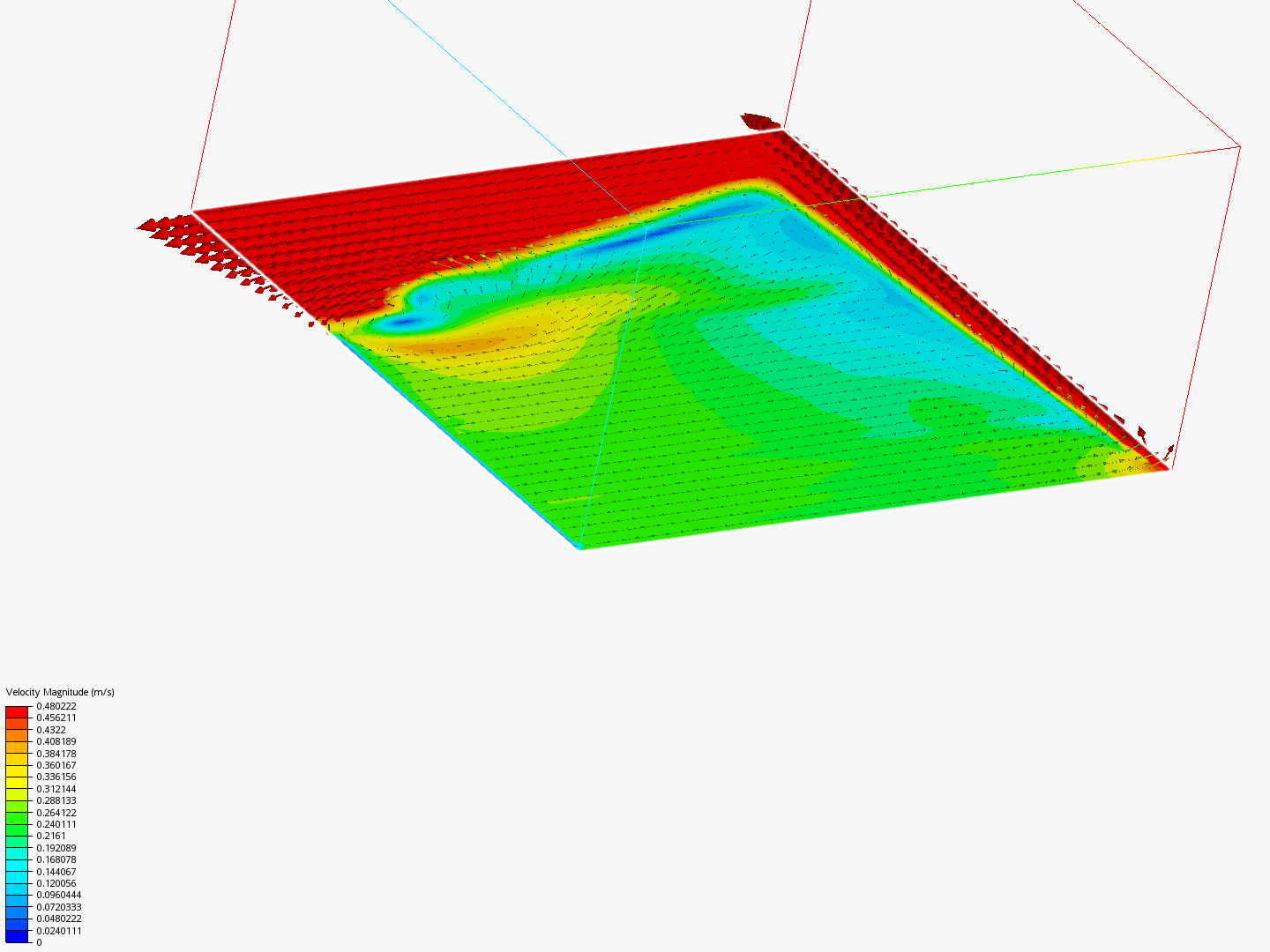Pick the legend swatch between 0.240111 and 0.2161
Screen dimensions: 1270x952
17,830
